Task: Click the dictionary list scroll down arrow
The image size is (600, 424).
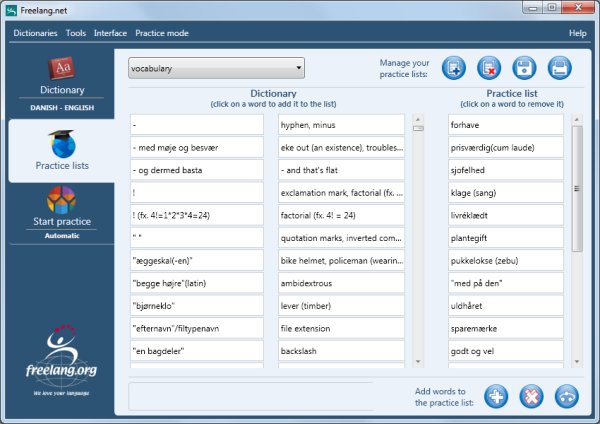Action: [418, 362]
